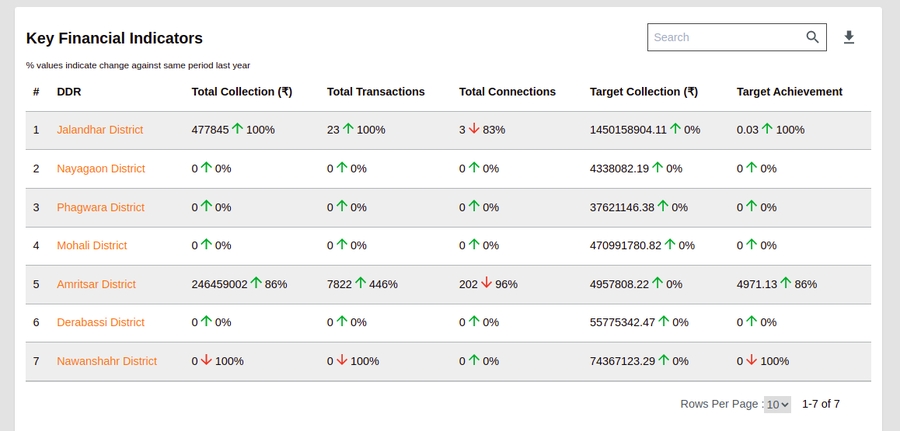Screen dimensions: 900x431
Task: Click the DDR column header
Action: [69, 92]
